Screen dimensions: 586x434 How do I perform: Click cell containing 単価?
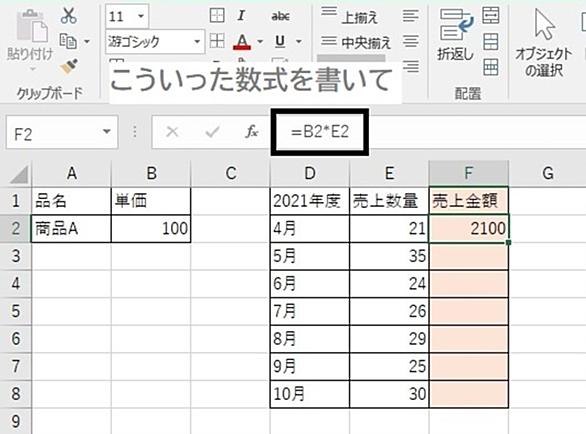[151, 201]
